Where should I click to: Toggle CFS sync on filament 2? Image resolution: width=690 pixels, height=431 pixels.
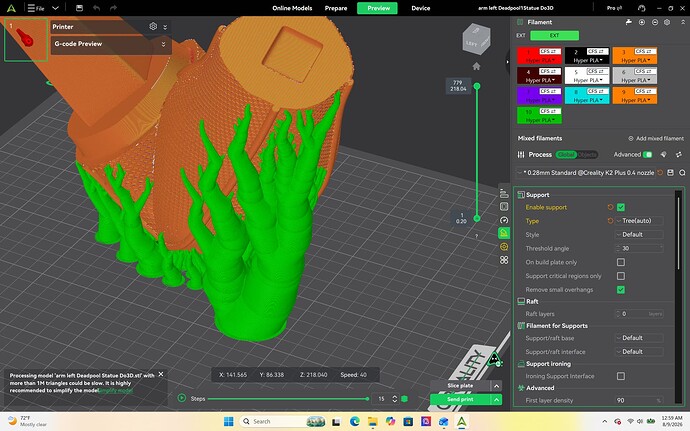[x=597, y=52]
